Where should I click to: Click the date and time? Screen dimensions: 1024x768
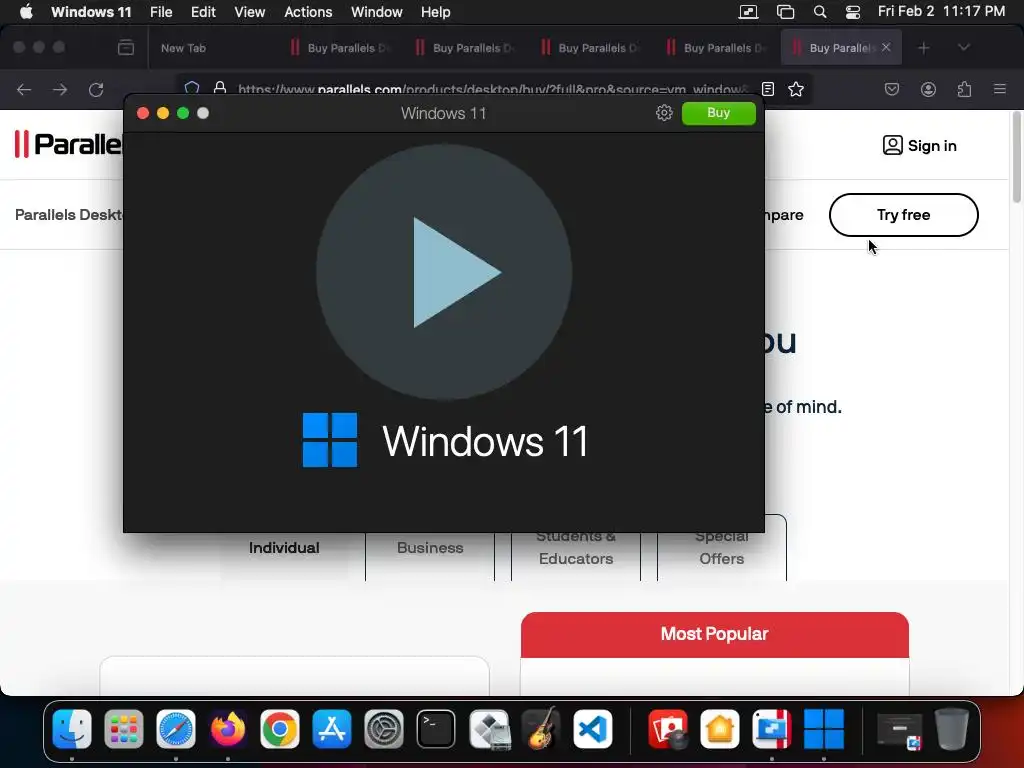click(941, 12)
